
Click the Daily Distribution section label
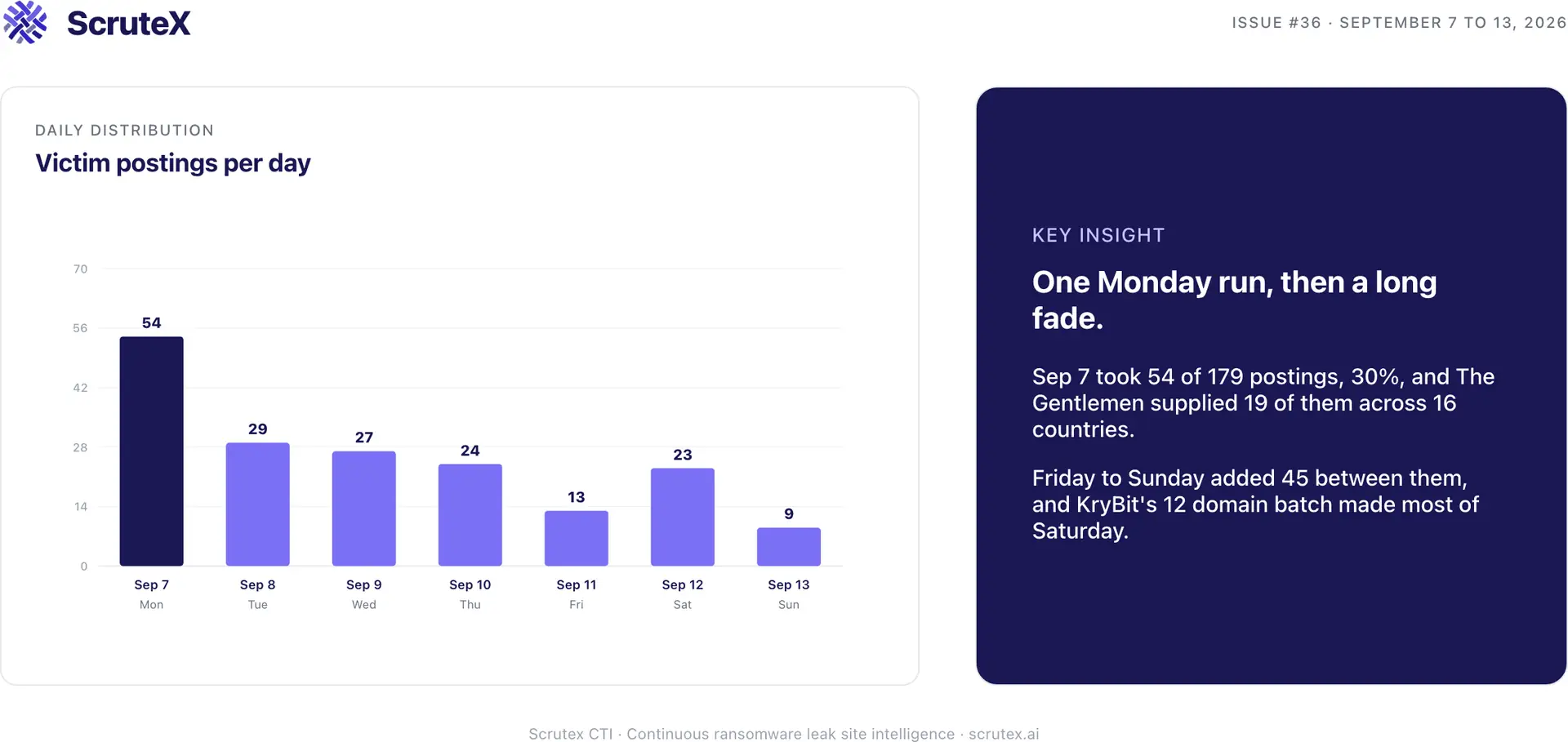click(x=124, y=130)
